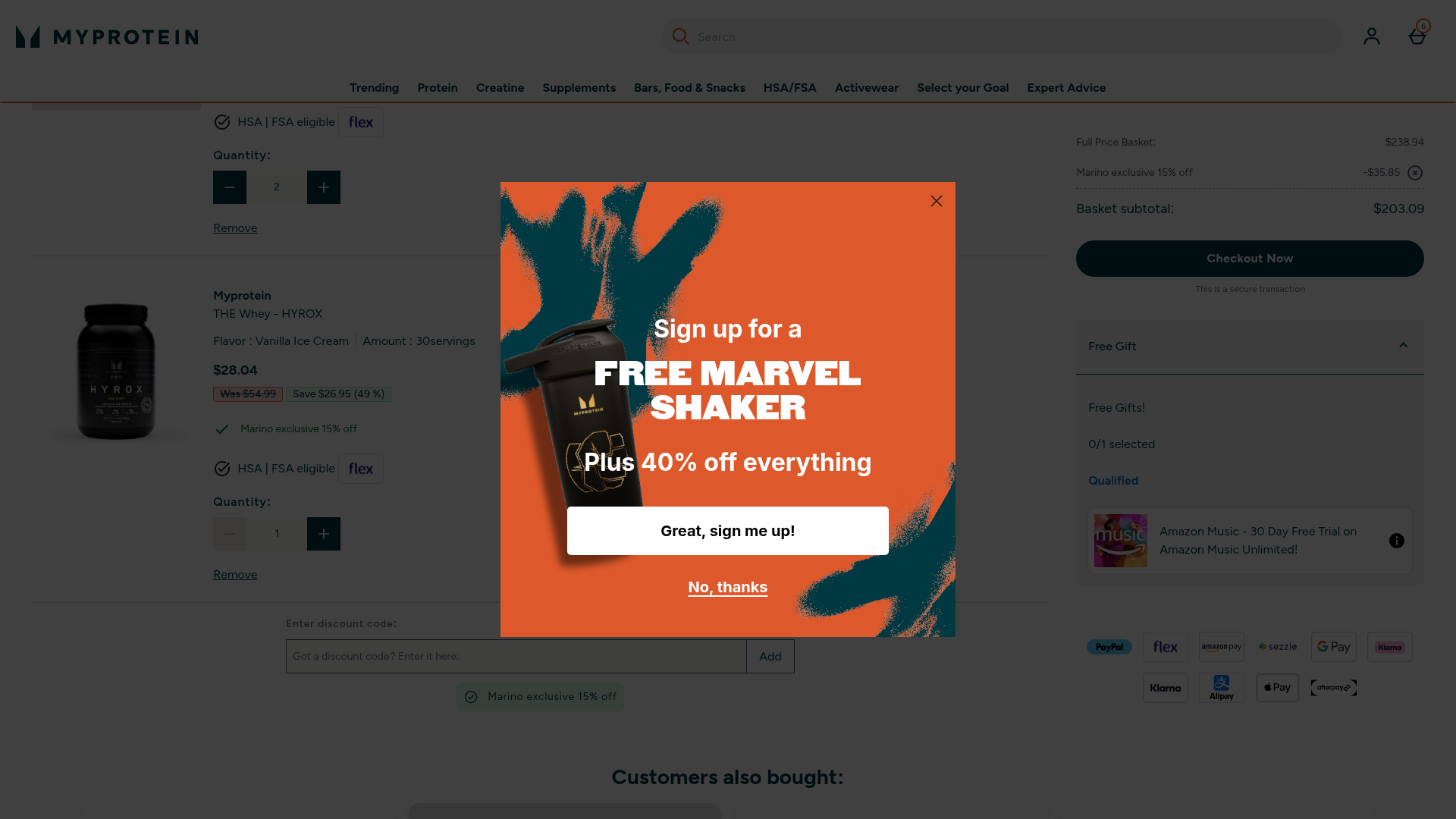Open the Select your Goal menu

(962, 88)
